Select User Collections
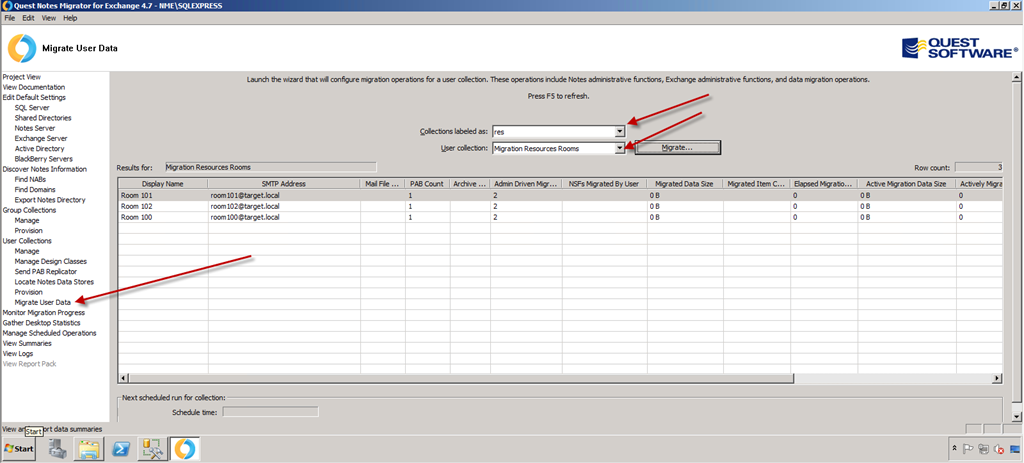Viewport: 1024px width, 463px height. [27, 241]
